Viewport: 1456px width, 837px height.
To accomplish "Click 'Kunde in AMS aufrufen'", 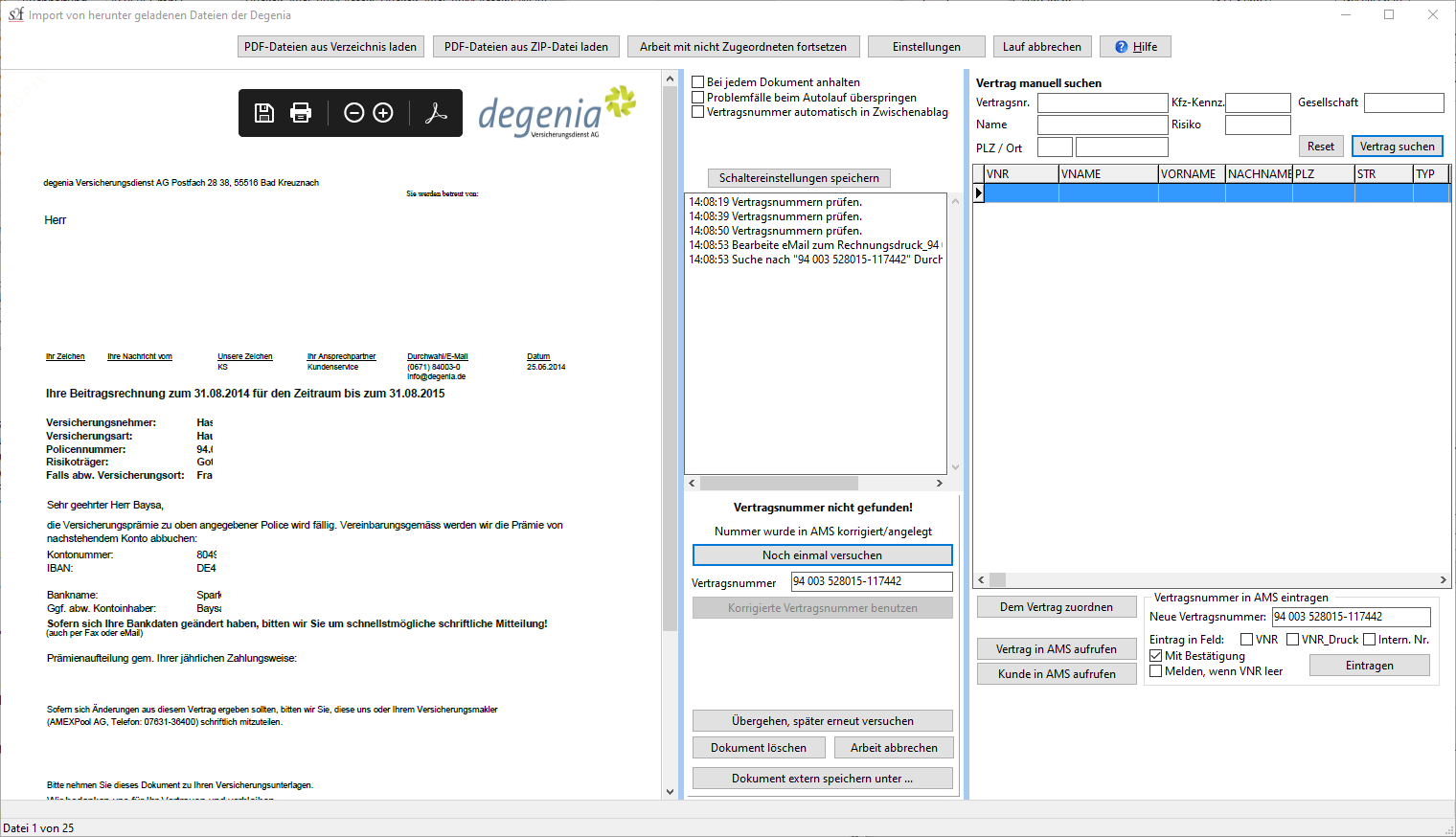I will 1056,674.
